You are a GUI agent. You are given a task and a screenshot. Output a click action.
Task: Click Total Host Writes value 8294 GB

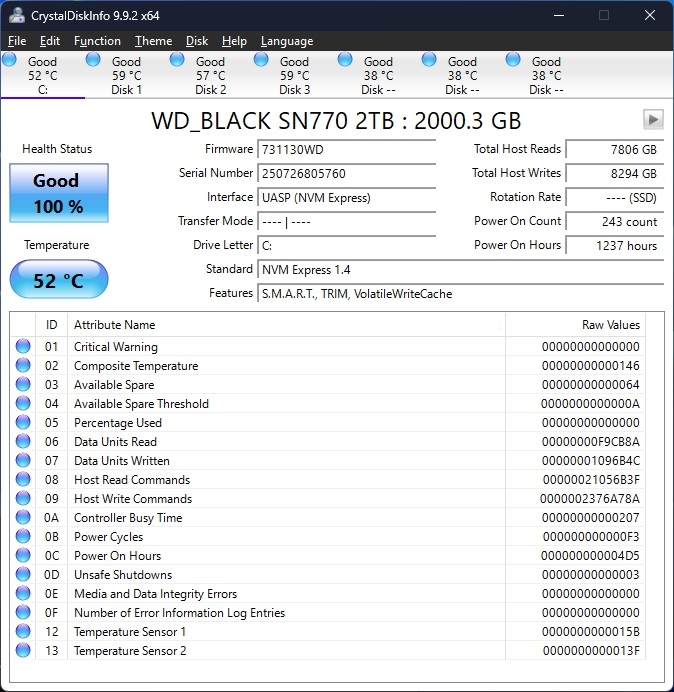[x=615, y=173]
